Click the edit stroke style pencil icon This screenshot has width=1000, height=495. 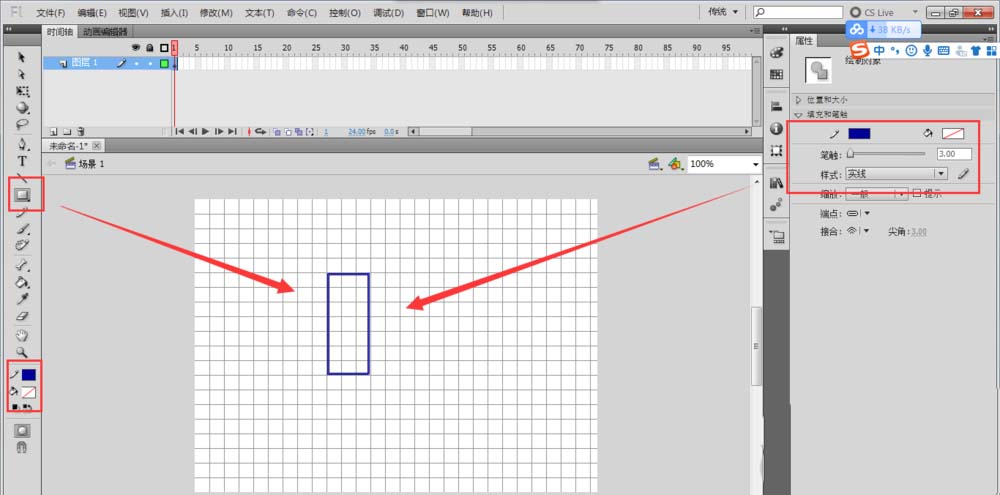tap(963, 174)
